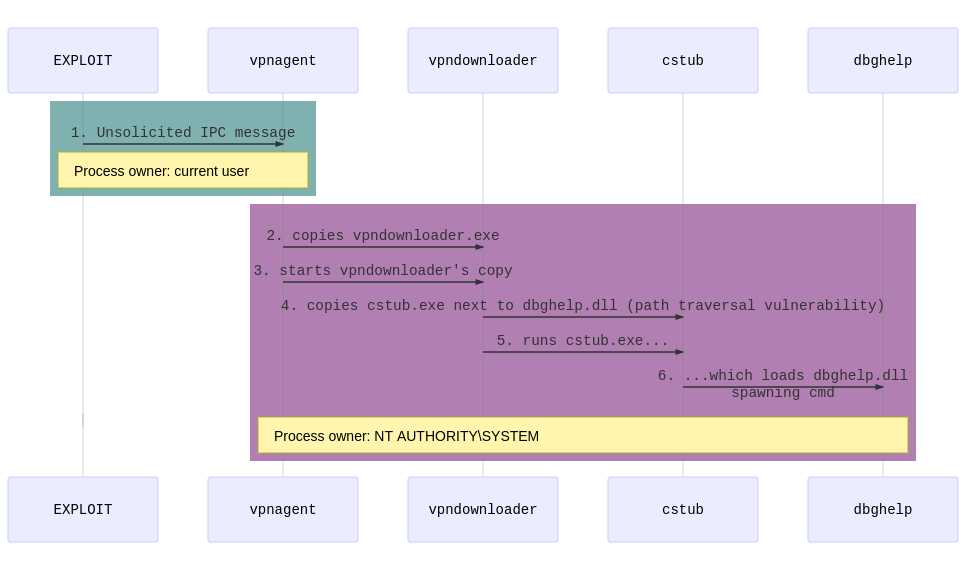Select the top cstub participant box
This screenshot has width=966, height=576.
click(683, 61)
